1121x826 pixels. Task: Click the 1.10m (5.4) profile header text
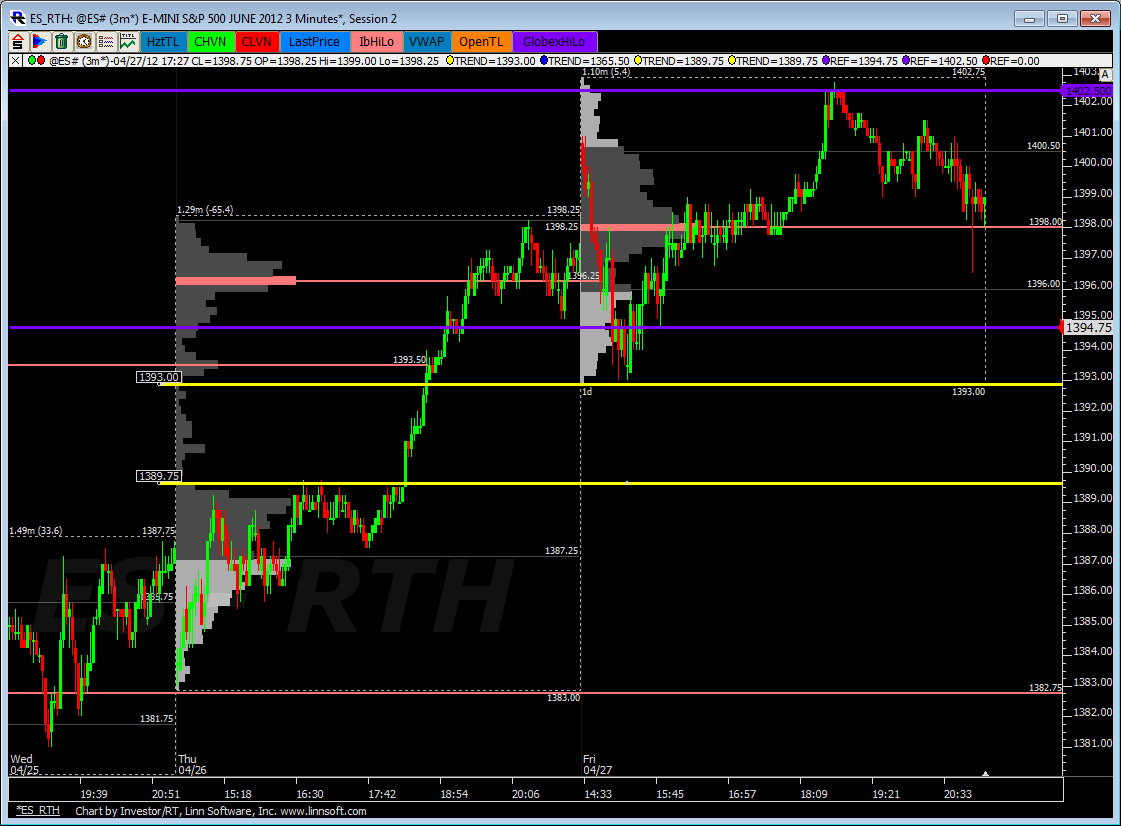click(x=606, y=72)
